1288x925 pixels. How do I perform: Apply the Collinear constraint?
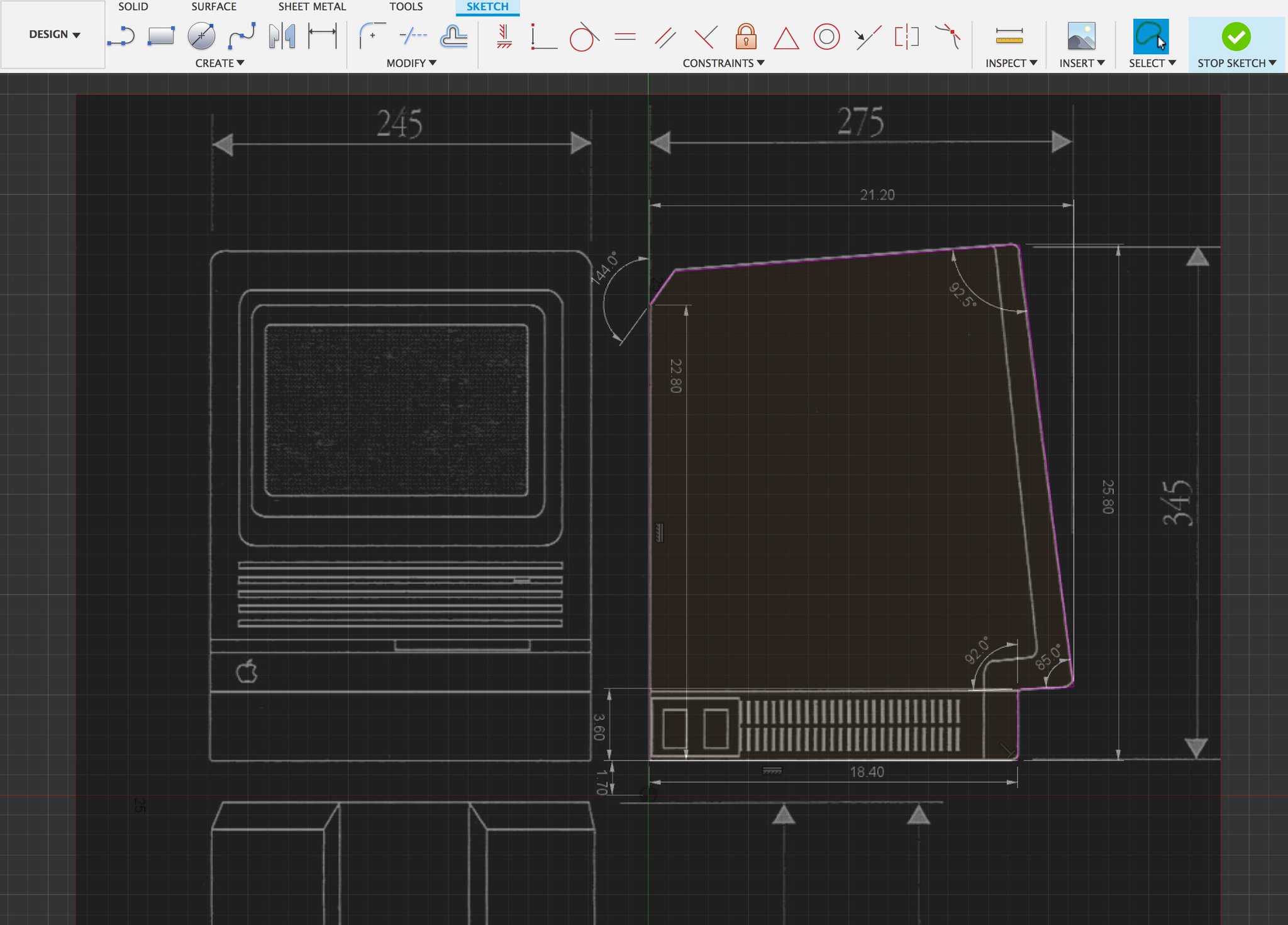tap(867, 37)
